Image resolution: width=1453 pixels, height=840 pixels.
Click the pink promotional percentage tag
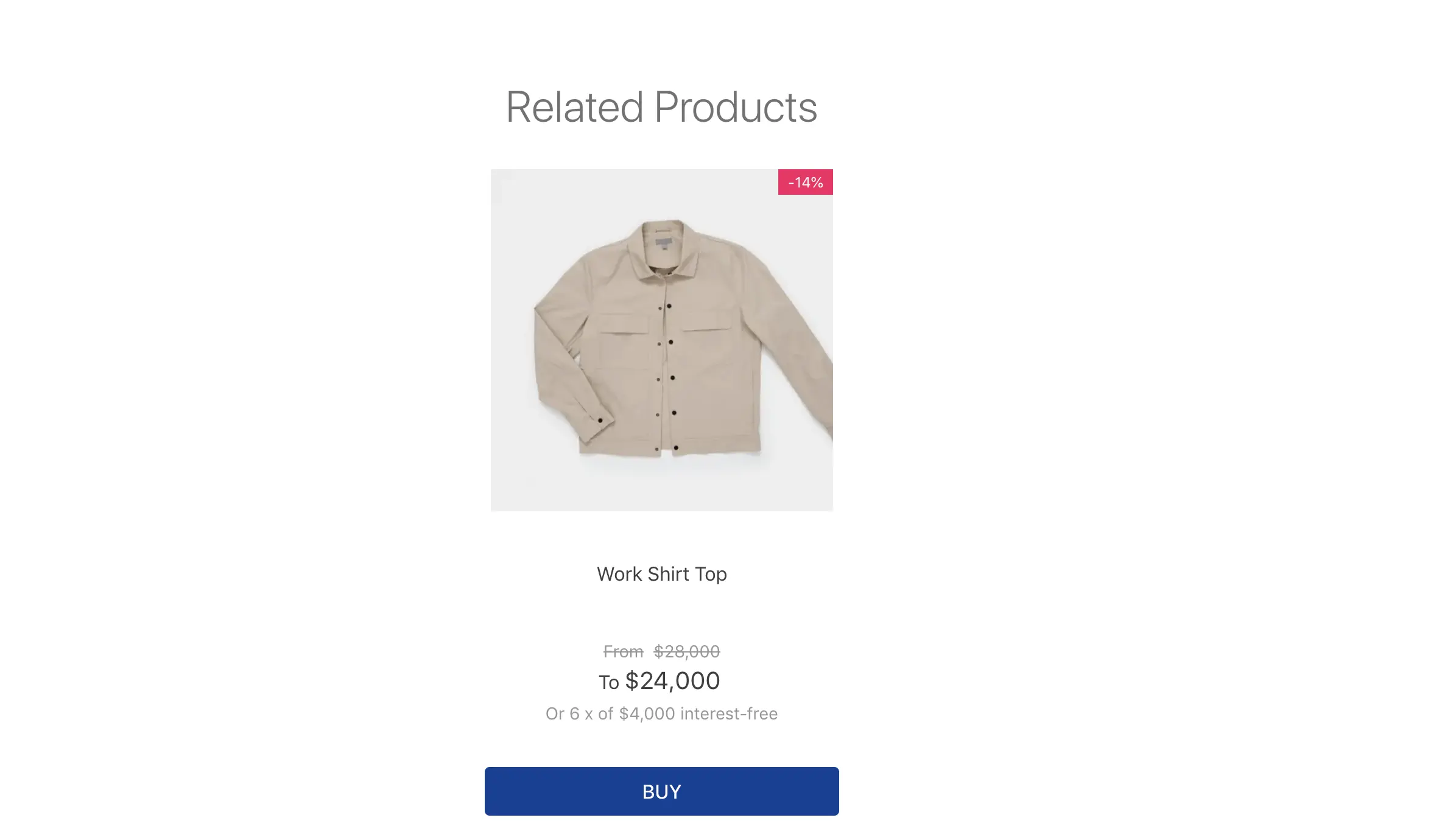[804, 181]
